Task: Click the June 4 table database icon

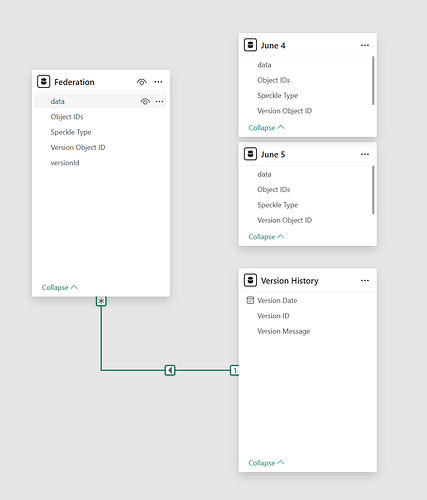Action: (x=250, y=45)
